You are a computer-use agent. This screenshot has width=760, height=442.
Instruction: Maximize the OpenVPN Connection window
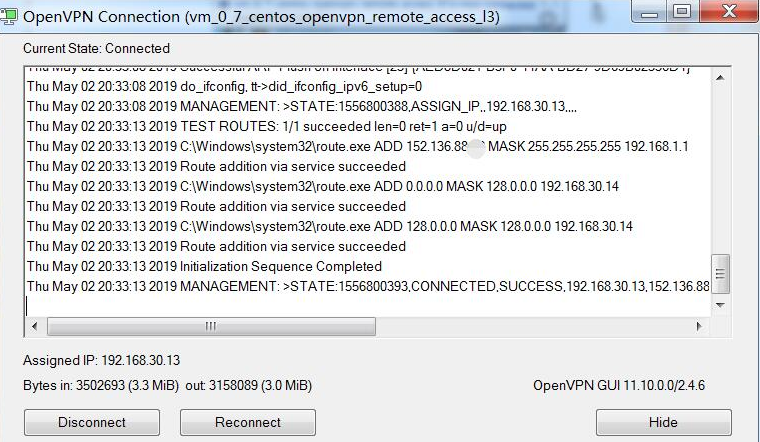click(x=683, y=14)
